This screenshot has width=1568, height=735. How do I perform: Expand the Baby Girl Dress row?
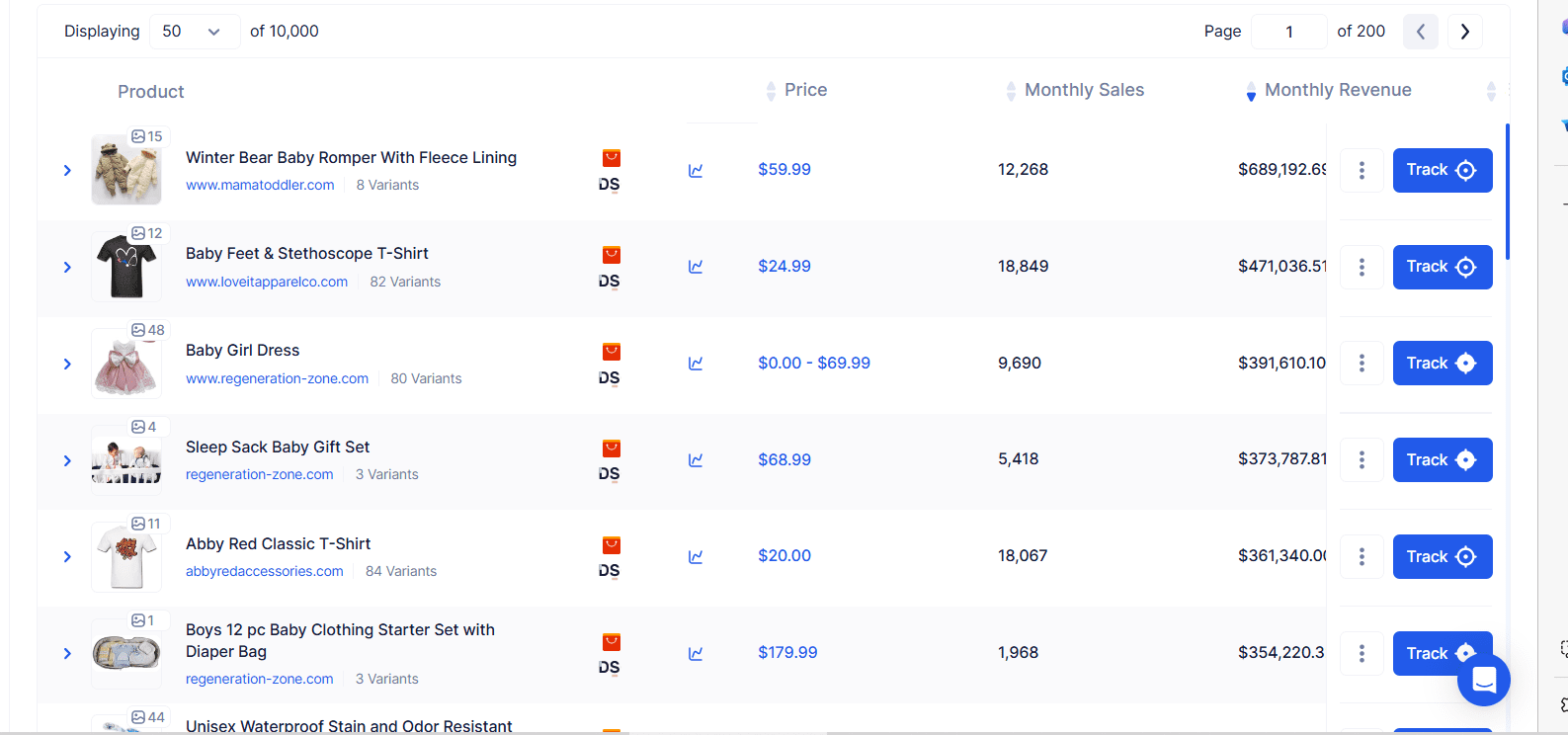click(67, 364)
